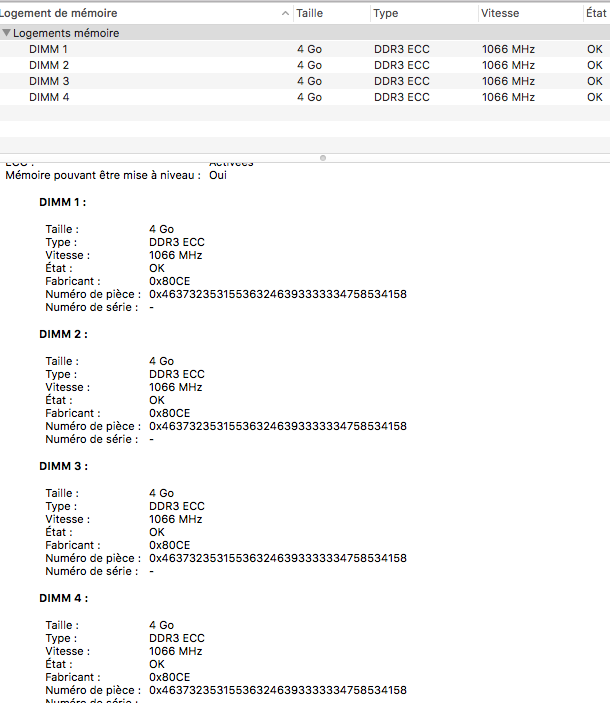The width and height of the screenshot is (610, 703).
Task: Select the DIMM 2 row in the table
Action: (305, 65)
